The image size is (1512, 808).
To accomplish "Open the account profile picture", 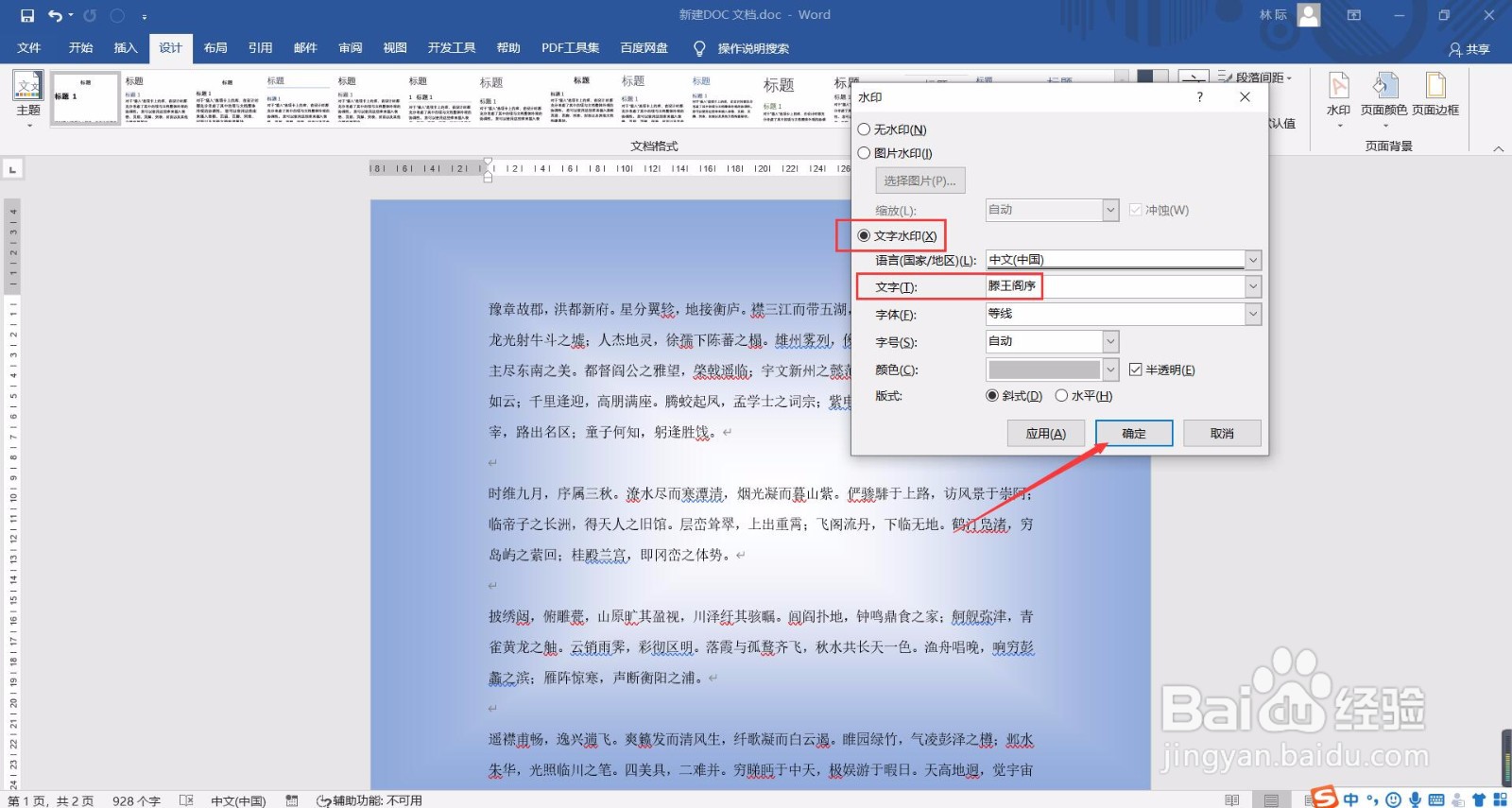I will click(x=1309, y=15).
